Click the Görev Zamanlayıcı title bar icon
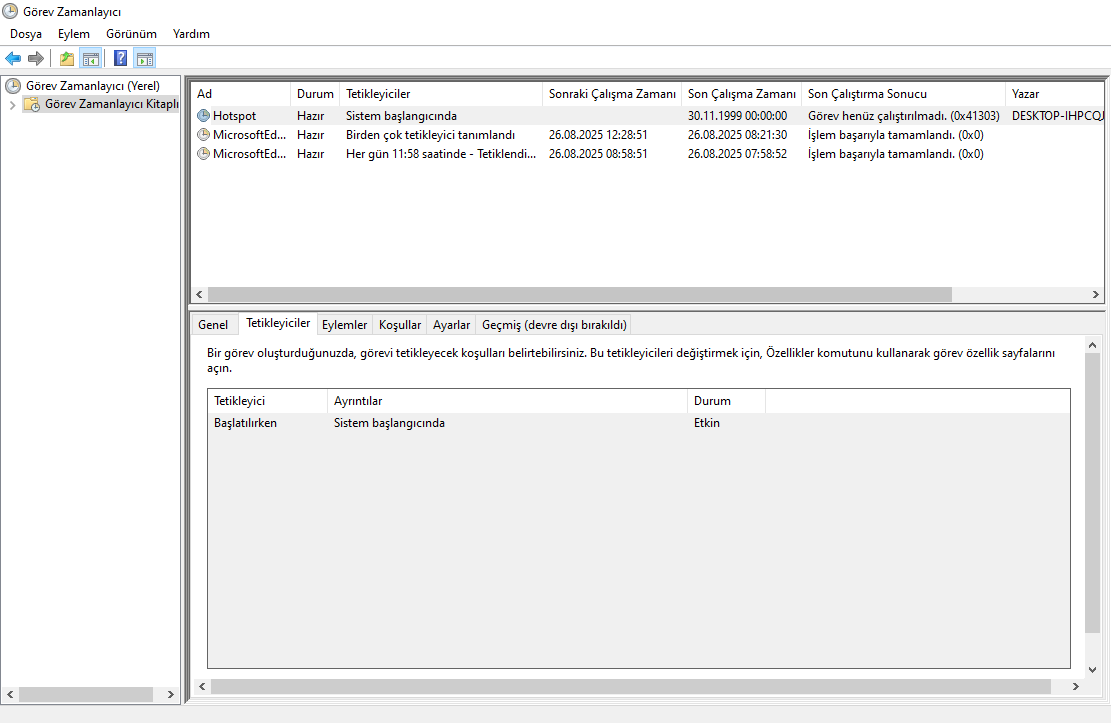 pos(10,11)
